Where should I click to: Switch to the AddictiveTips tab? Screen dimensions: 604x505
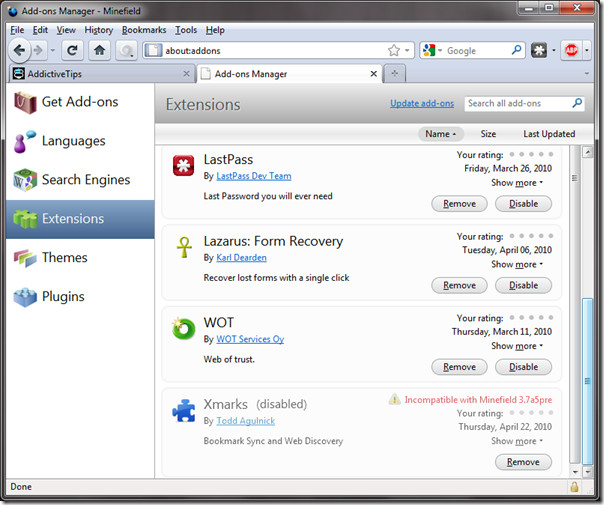pyautogui.click(x=101, y=74)
